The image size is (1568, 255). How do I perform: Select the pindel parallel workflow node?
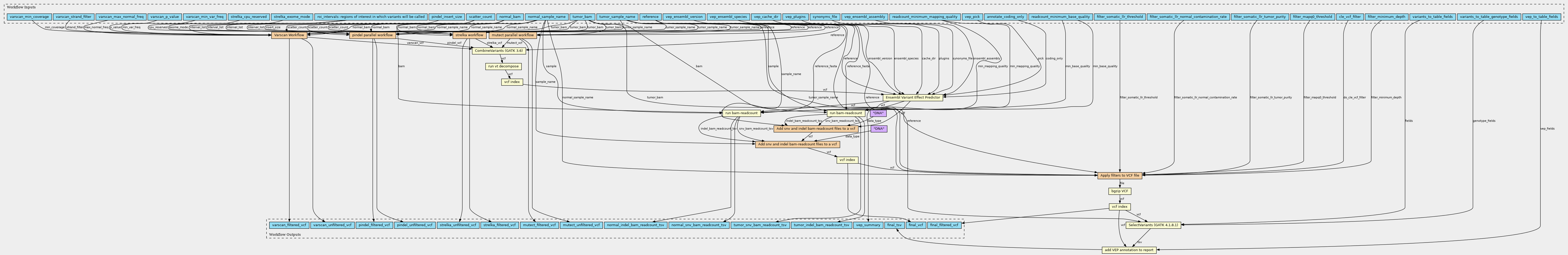(x=372, y=35)
